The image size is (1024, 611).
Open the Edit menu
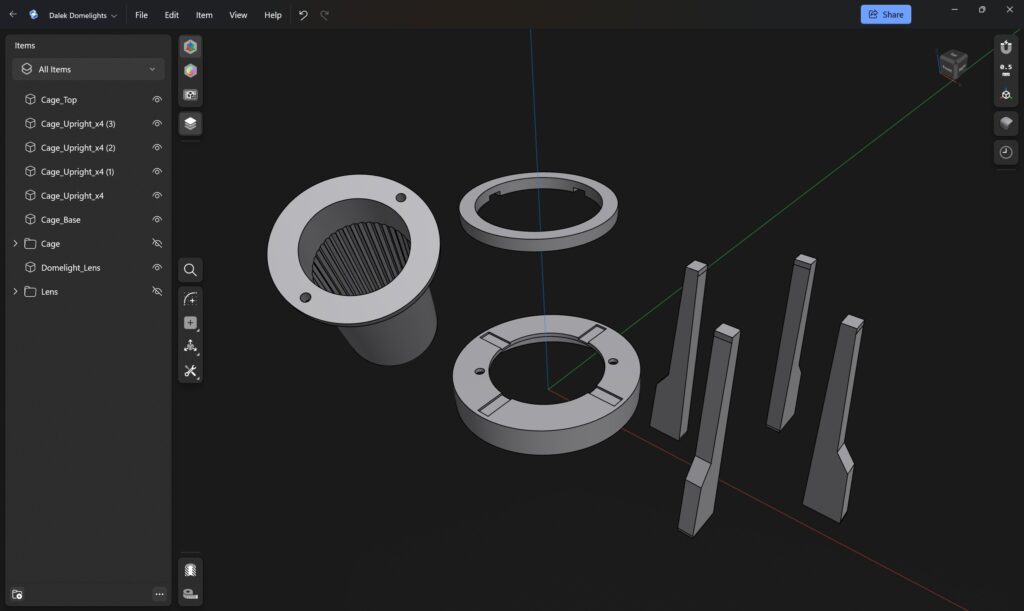[x=172, y=15]
